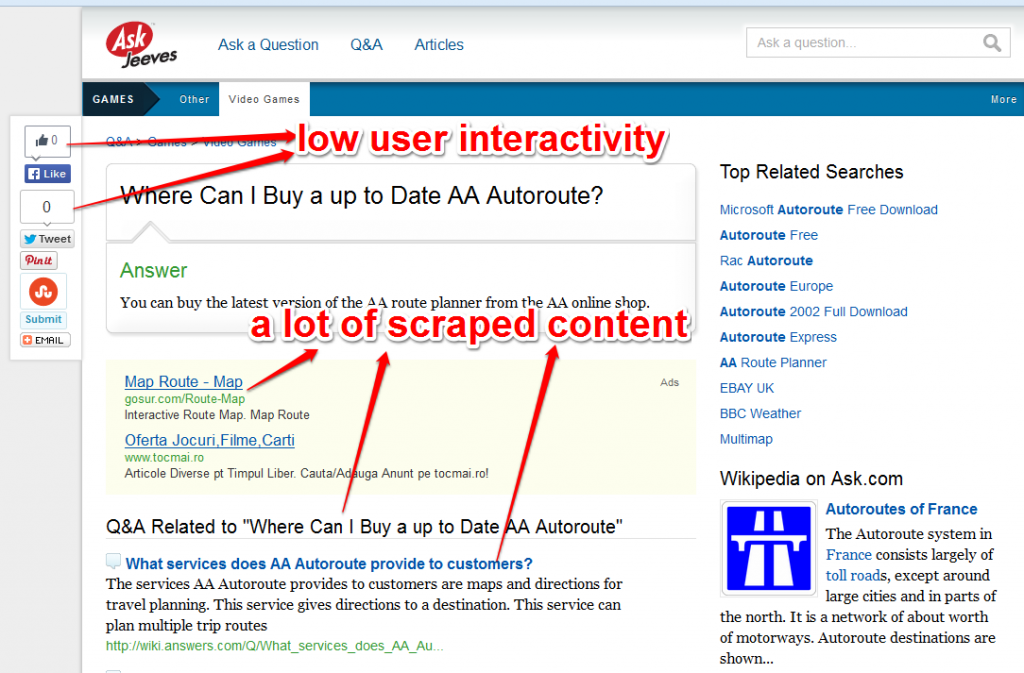Share the page via EMAIL button
This screenshot has height=673, width=1024.
(45, 340)
